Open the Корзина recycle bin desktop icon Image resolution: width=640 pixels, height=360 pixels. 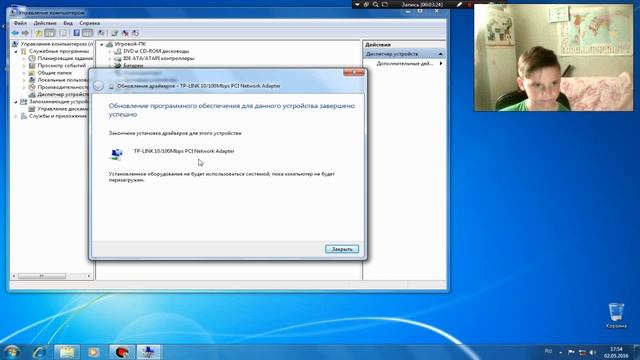pos(616,316)
